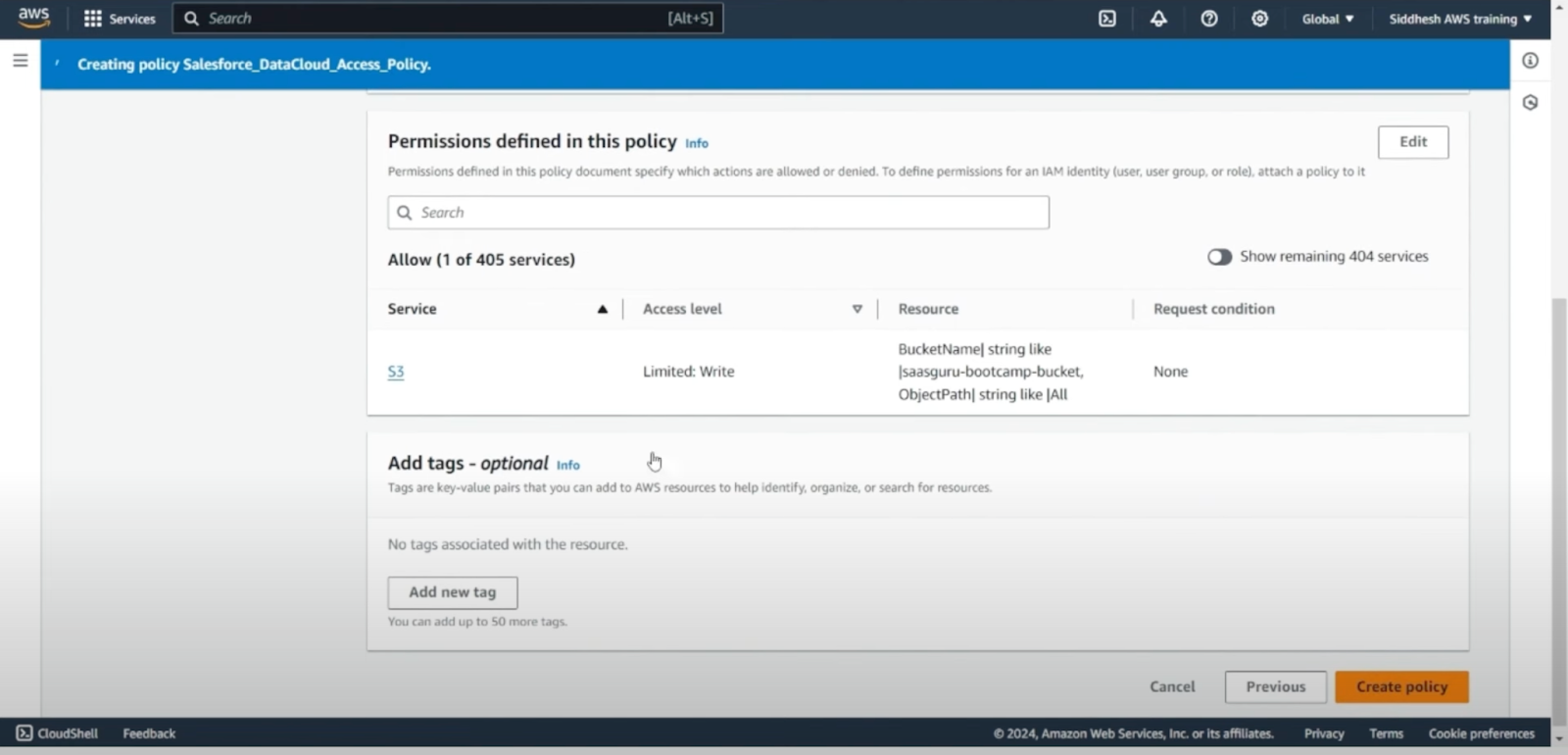Click the Resource column header
Image resolution: width=1568 pixels, height=755 pixels.
coord(928,309)
